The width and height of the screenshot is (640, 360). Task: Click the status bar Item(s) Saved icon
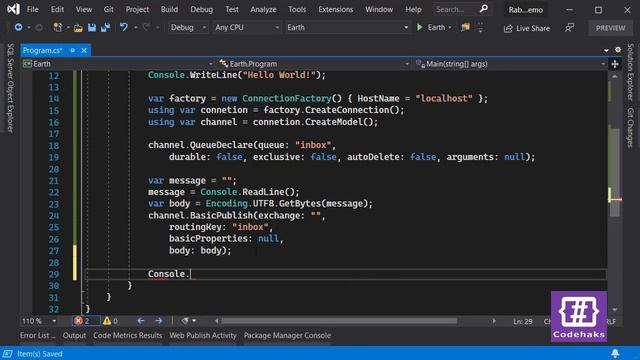(8, 354)
